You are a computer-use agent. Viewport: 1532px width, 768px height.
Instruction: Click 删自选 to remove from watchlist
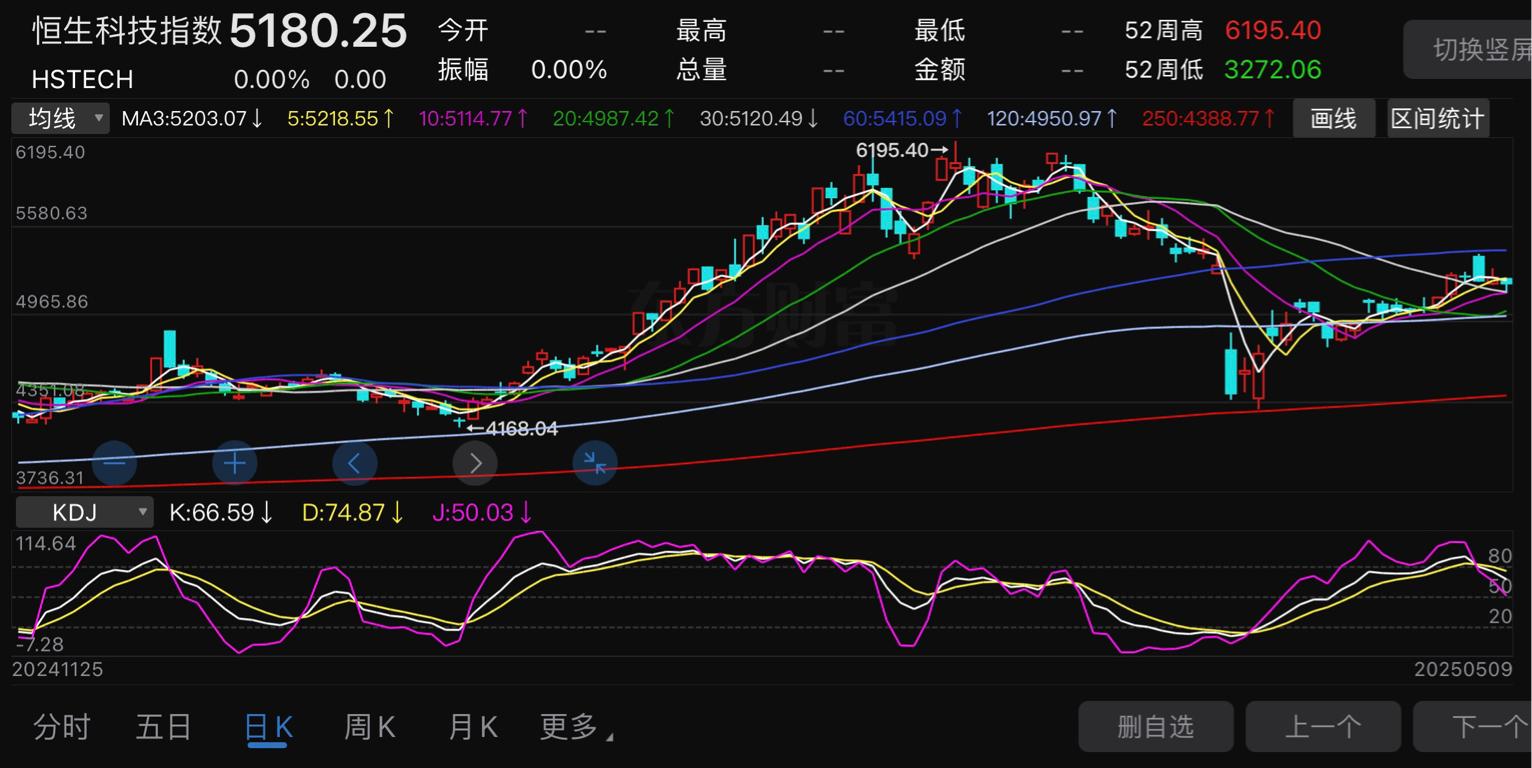pos(1156,727)
